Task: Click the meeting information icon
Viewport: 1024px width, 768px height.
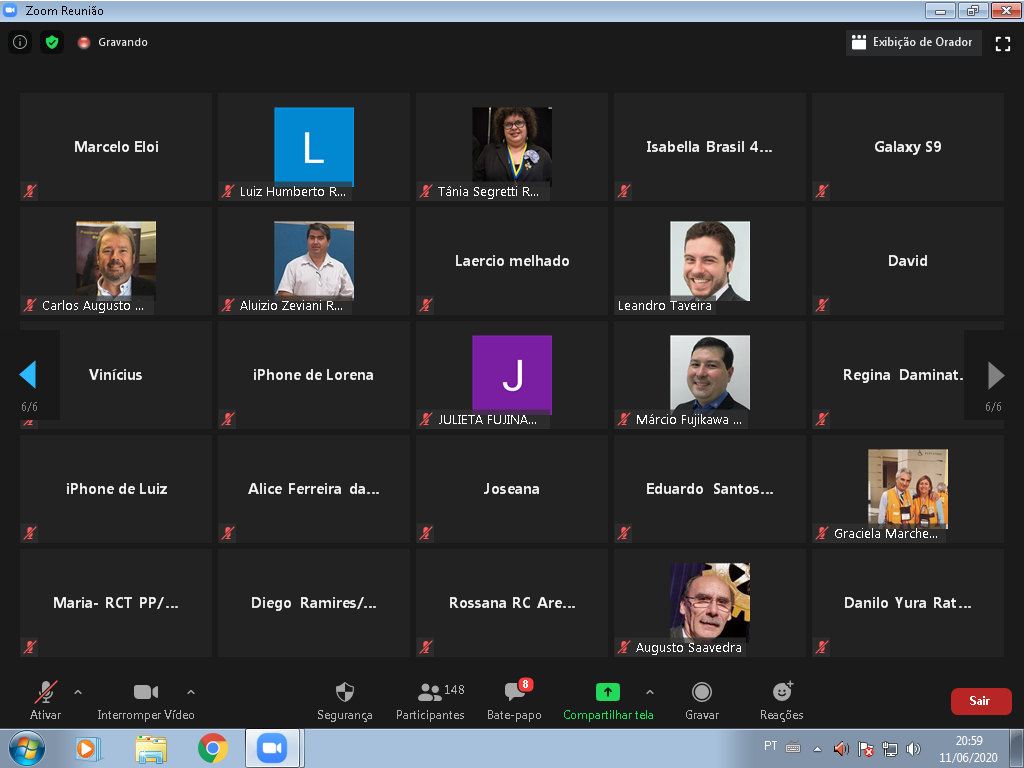Action: (20, 42)
